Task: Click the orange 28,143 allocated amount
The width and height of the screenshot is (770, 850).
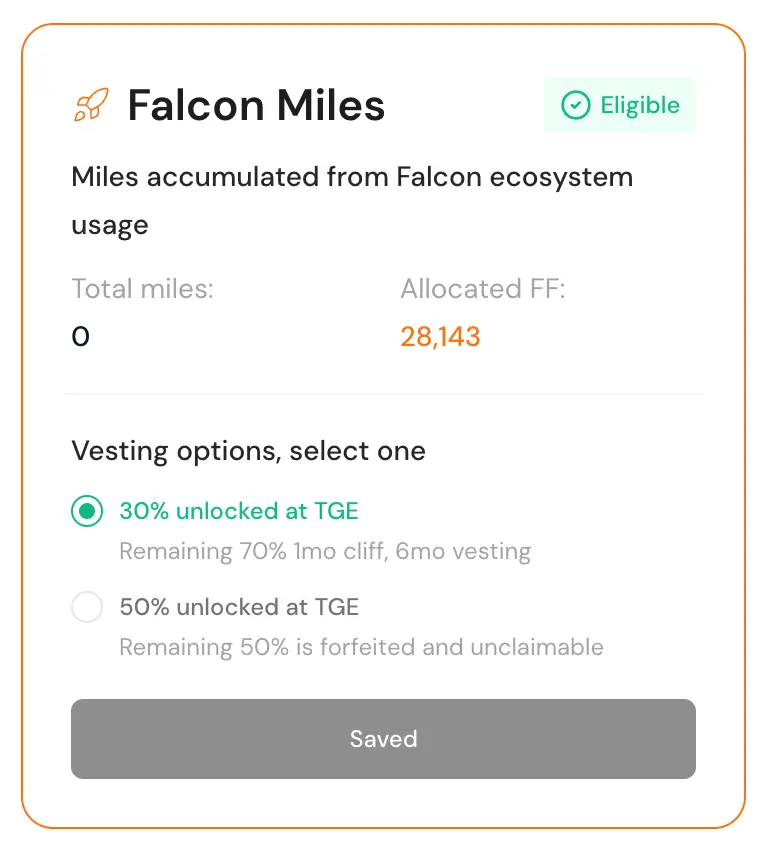Action: [x=440, y=337]
